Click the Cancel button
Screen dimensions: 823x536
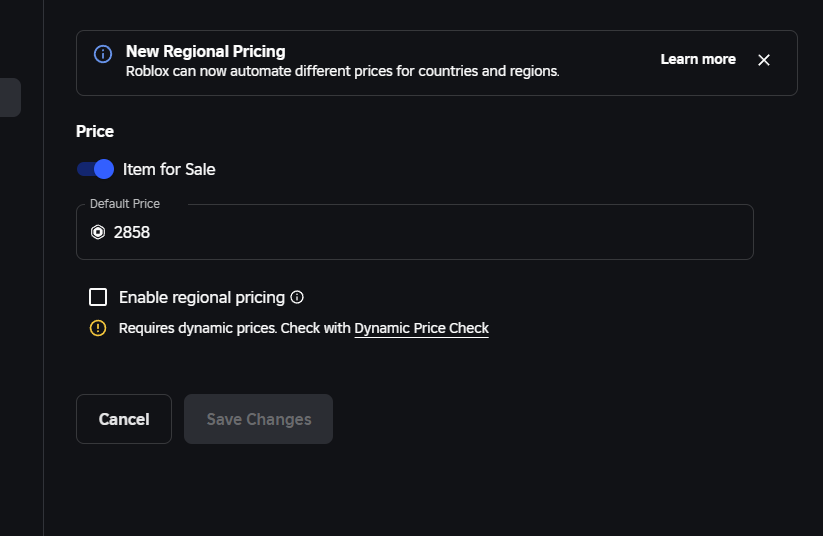click(124, 419)
